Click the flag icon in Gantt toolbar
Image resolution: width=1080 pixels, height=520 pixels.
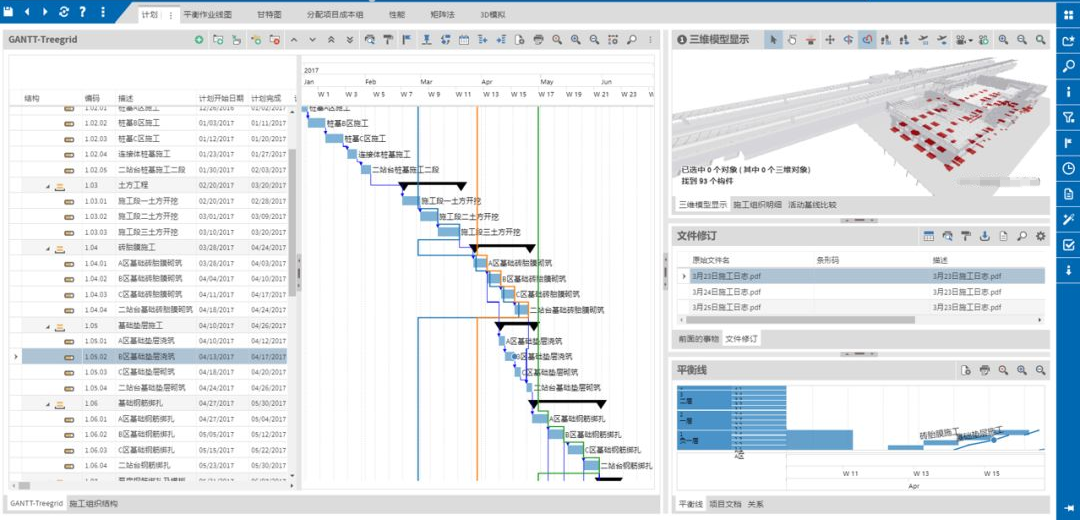click(x=407, y=40)
